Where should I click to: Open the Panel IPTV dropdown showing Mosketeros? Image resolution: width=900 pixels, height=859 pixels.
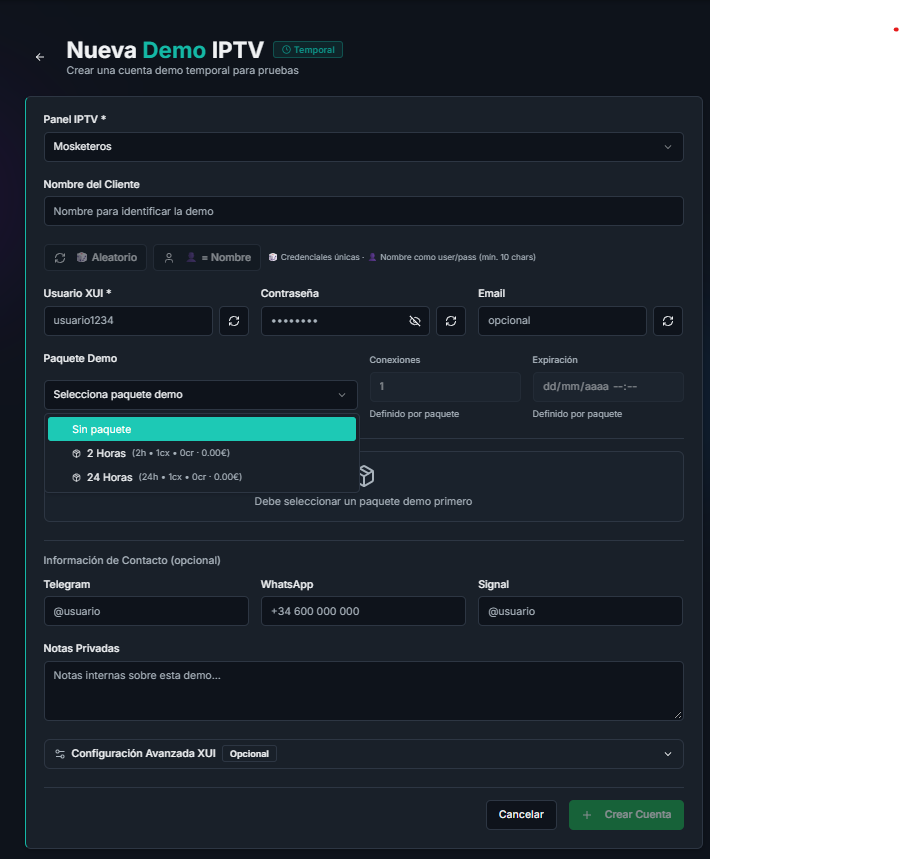(363, 147)
